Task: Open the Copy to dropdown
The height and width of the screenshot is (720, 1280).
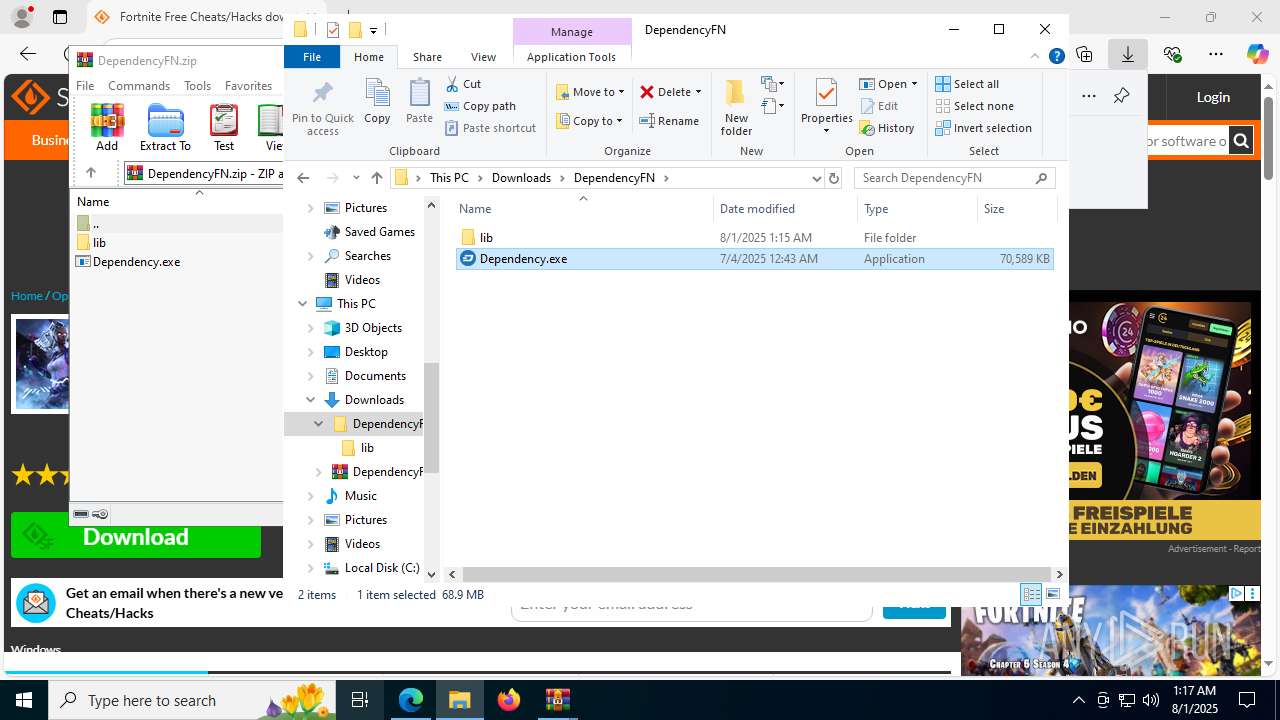Action: click(590, 121)
